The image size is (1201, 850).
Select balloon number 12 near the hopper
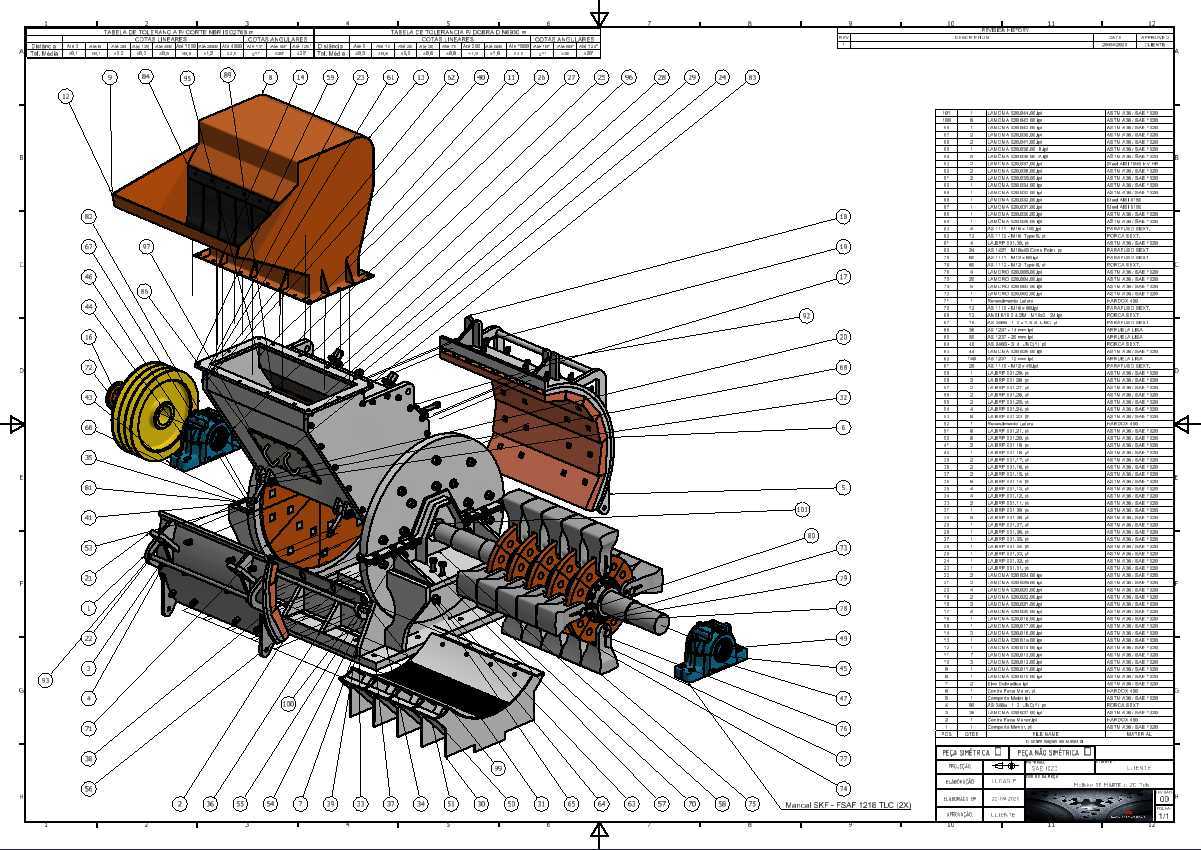(66, 96)
